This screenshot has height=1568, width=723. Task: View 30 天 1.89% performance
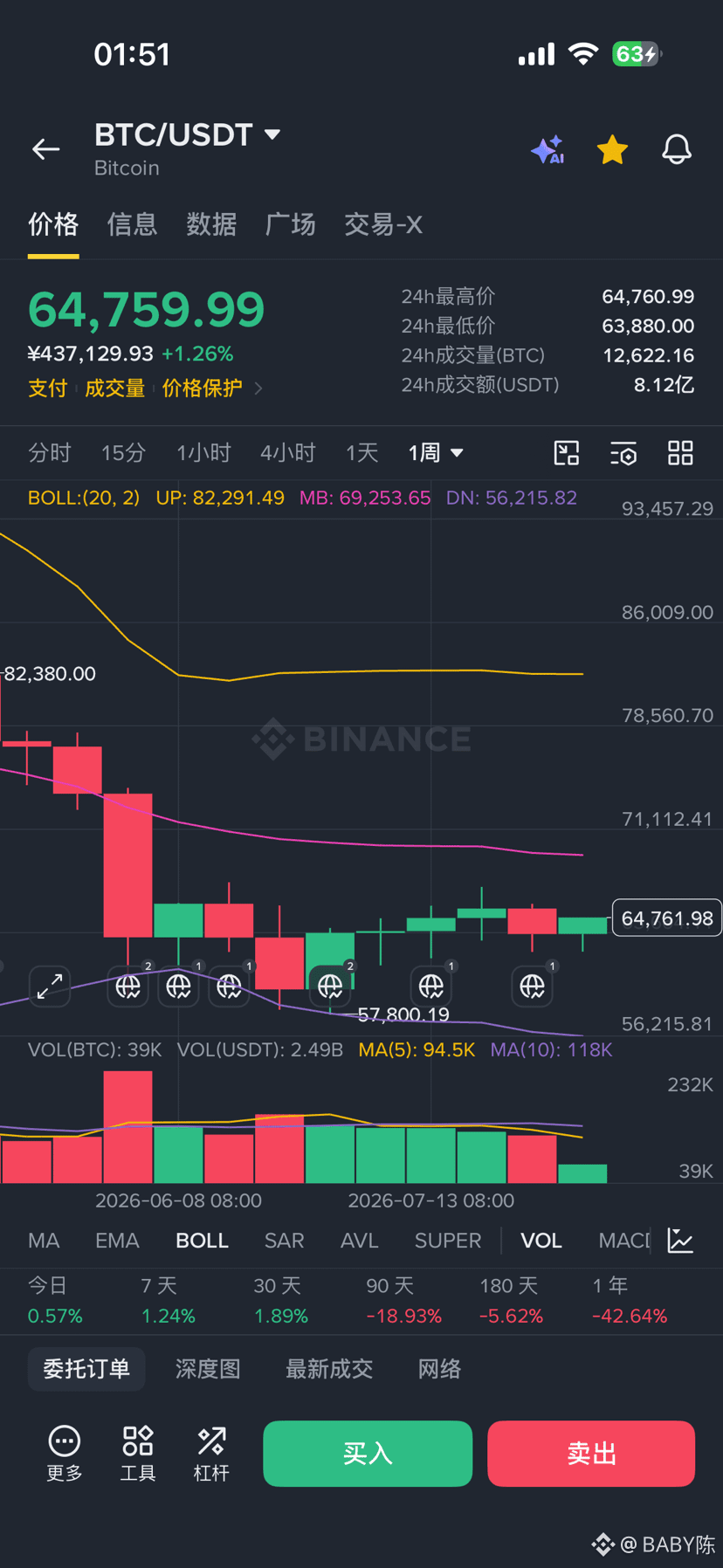[281, 1300]
